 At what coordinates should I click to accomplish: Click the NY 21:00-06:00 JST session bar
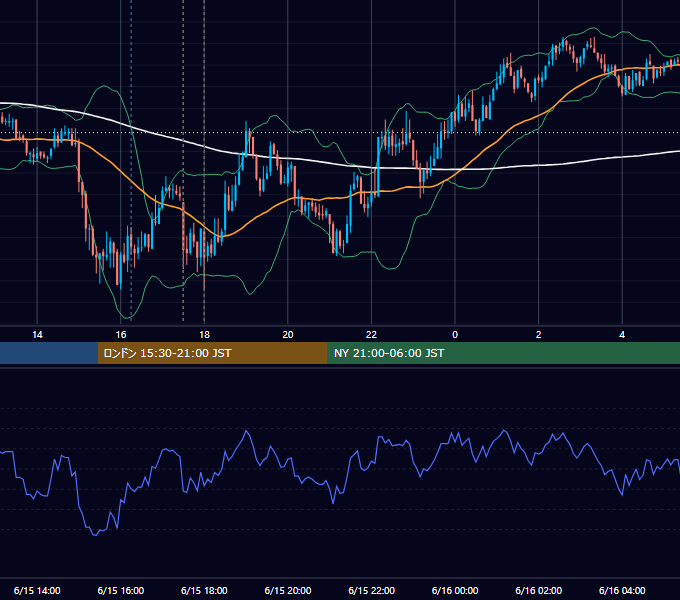coord(503,353)
